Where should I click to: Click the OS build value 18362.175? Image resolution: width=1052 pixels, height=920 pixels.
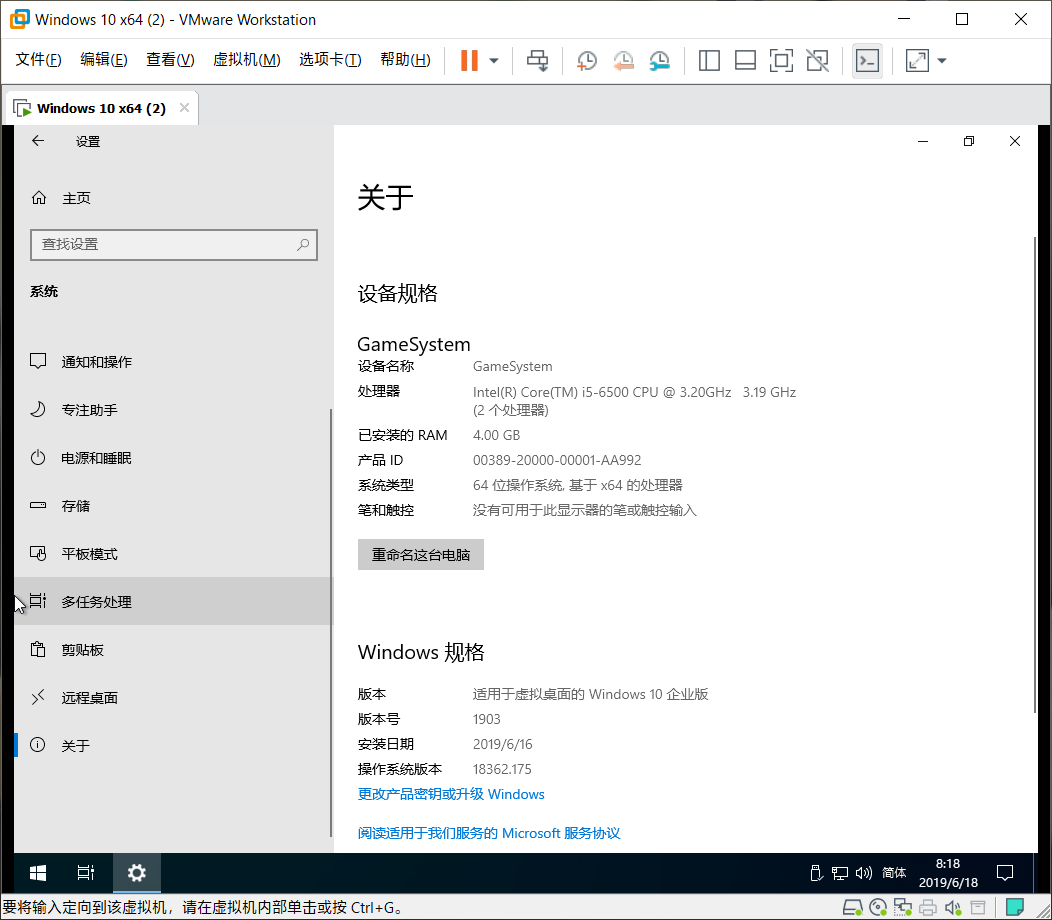point(502,769)
